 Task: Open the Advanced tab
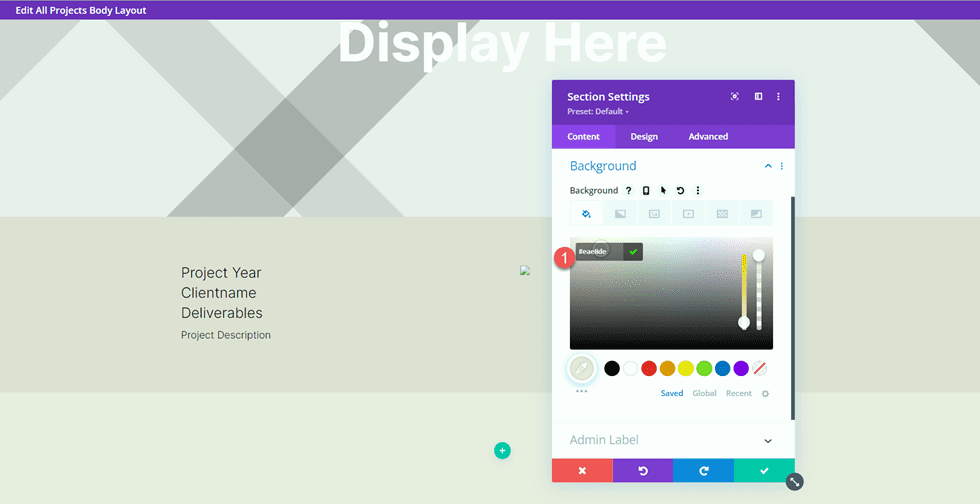708,137
